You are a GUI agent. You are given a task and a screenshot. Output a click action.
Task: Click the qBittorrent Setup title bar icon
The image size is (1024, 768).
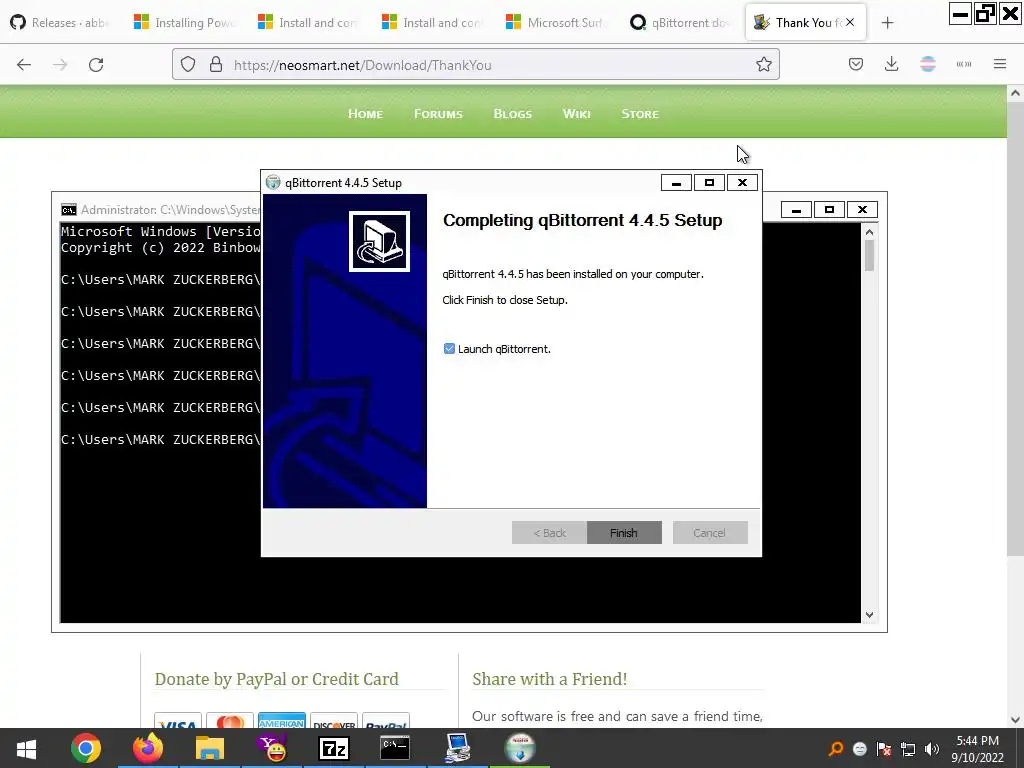273,183
